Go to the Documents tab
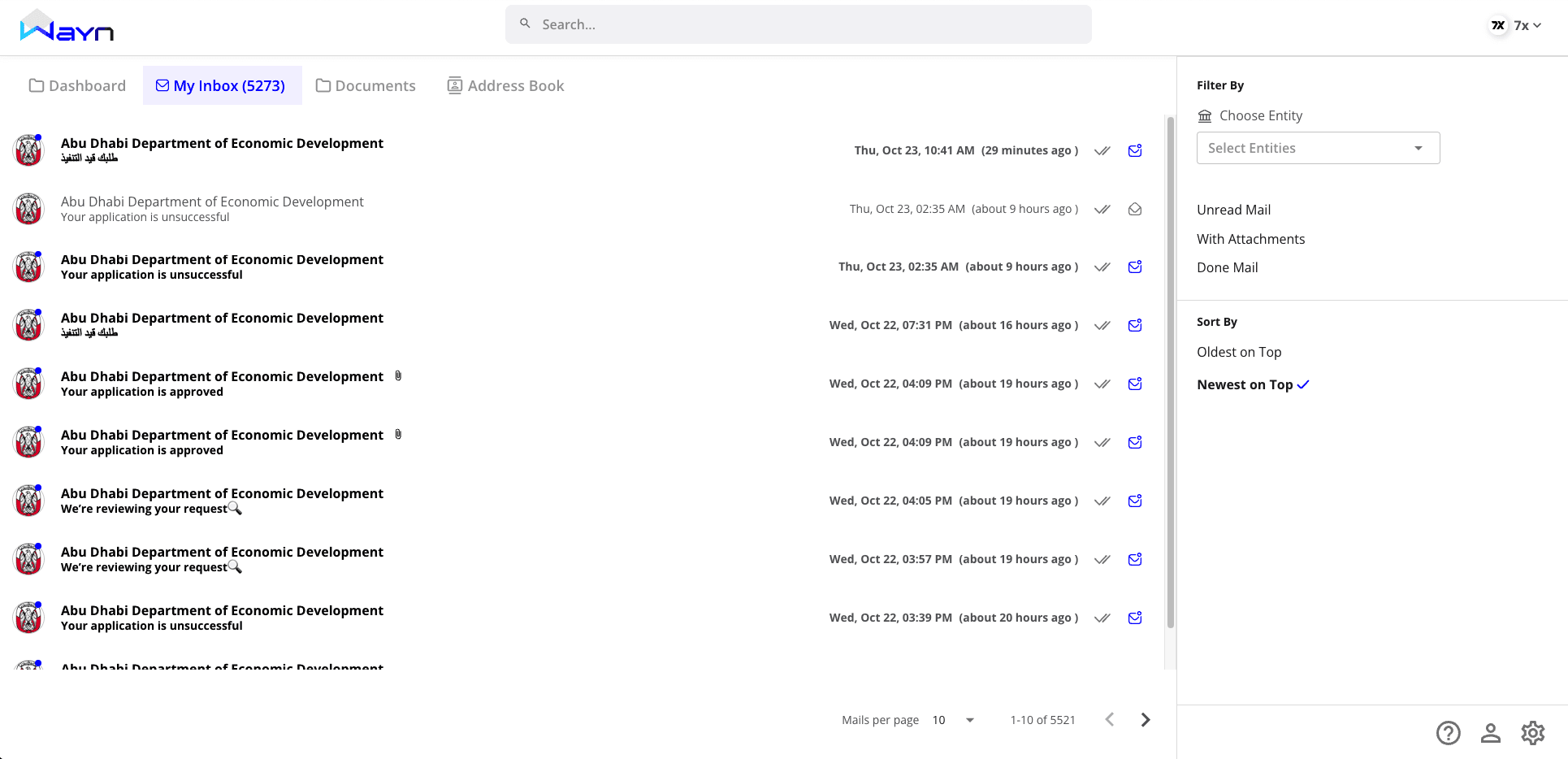 coord(366,85)
